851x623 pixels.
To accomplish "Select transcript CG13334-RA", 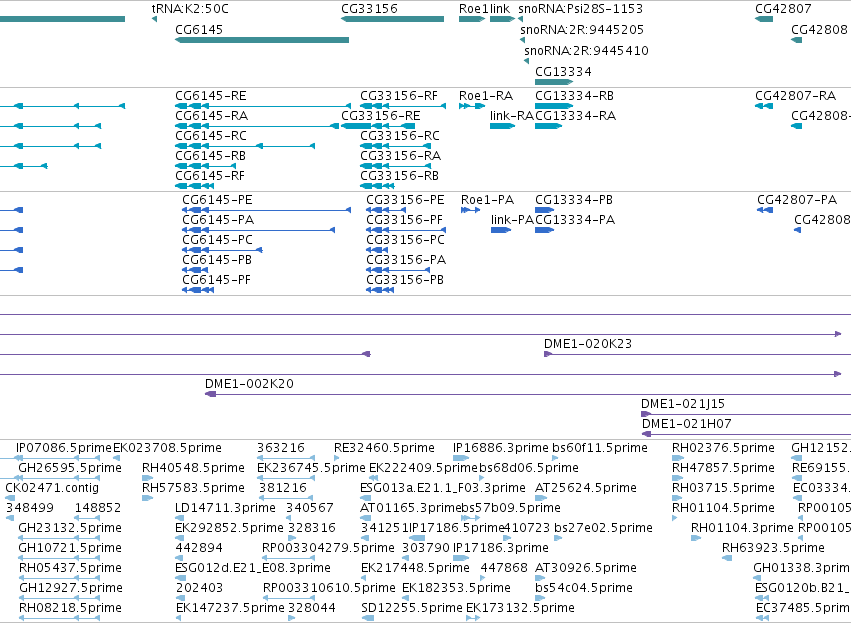I will pos(549,126).
